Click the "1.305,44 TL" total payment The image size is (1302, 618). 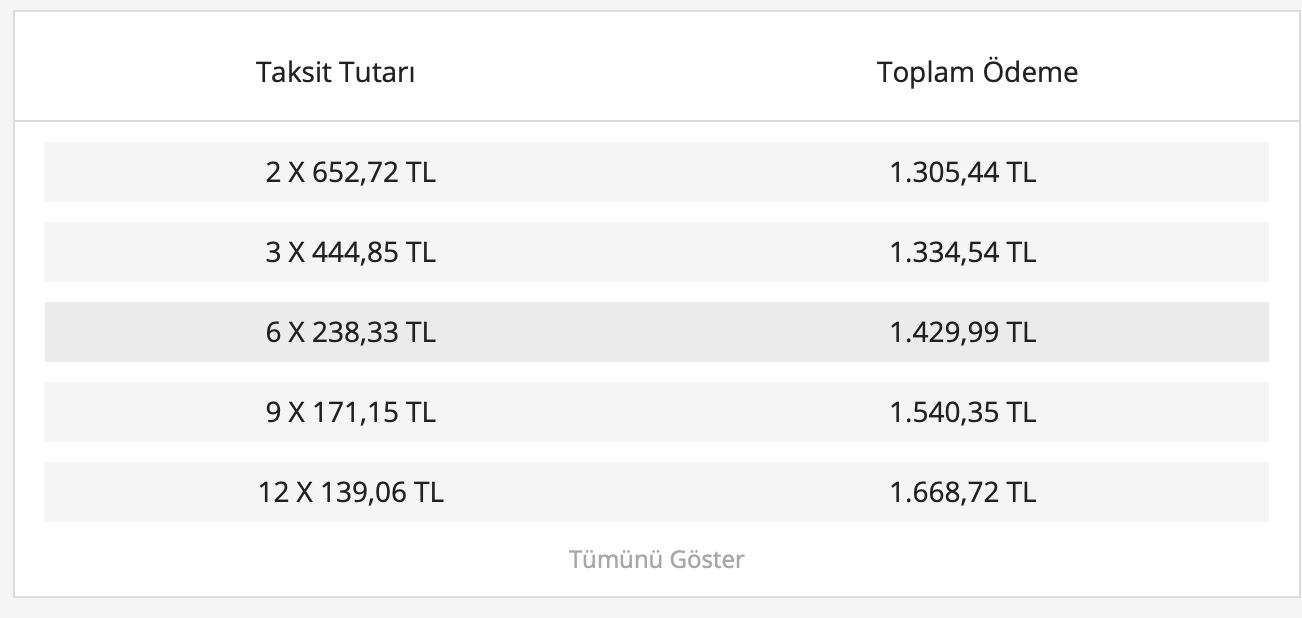[962, 172]
